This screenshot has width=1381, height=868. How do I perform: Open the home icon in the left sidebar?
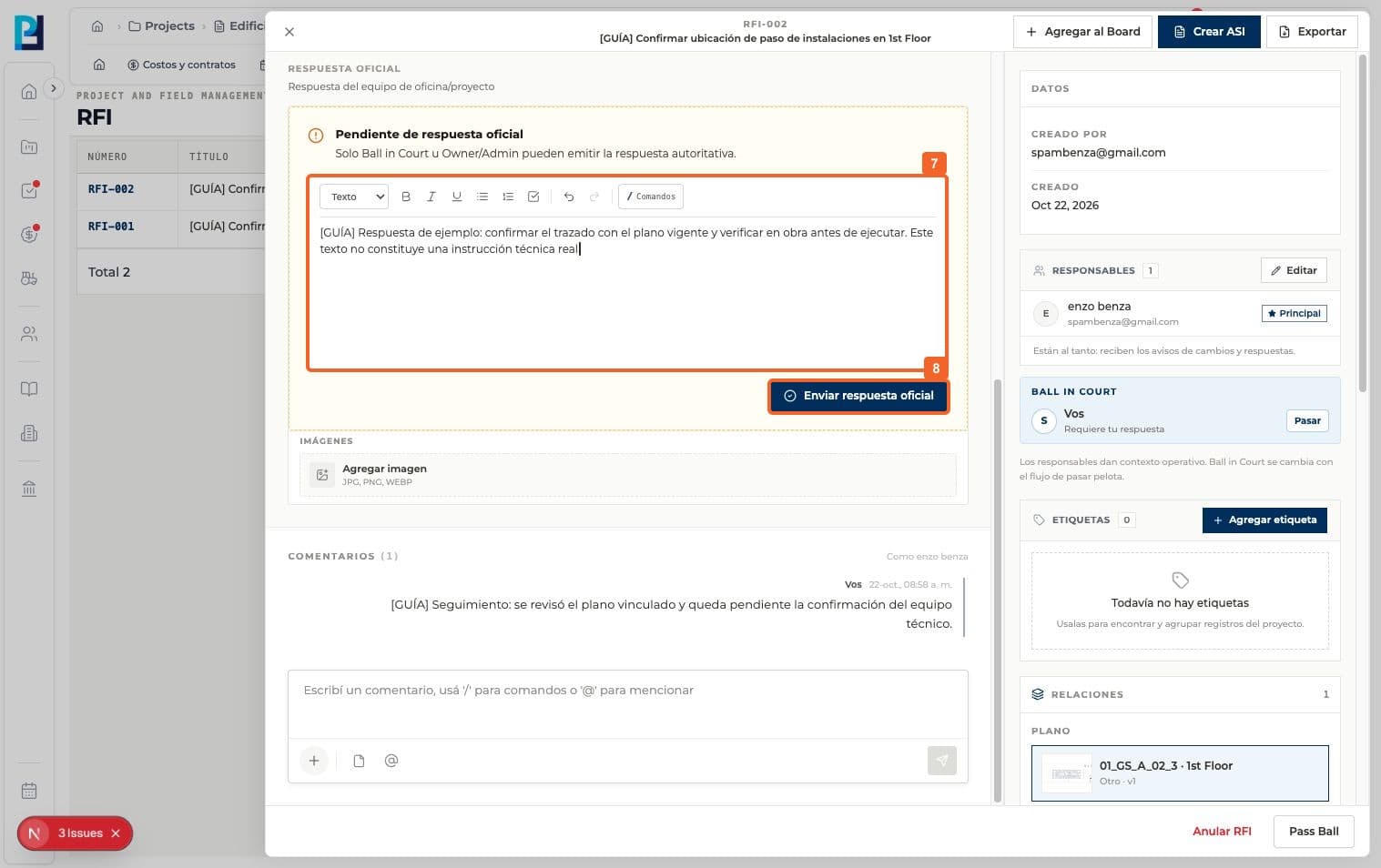tap(29, 91)
